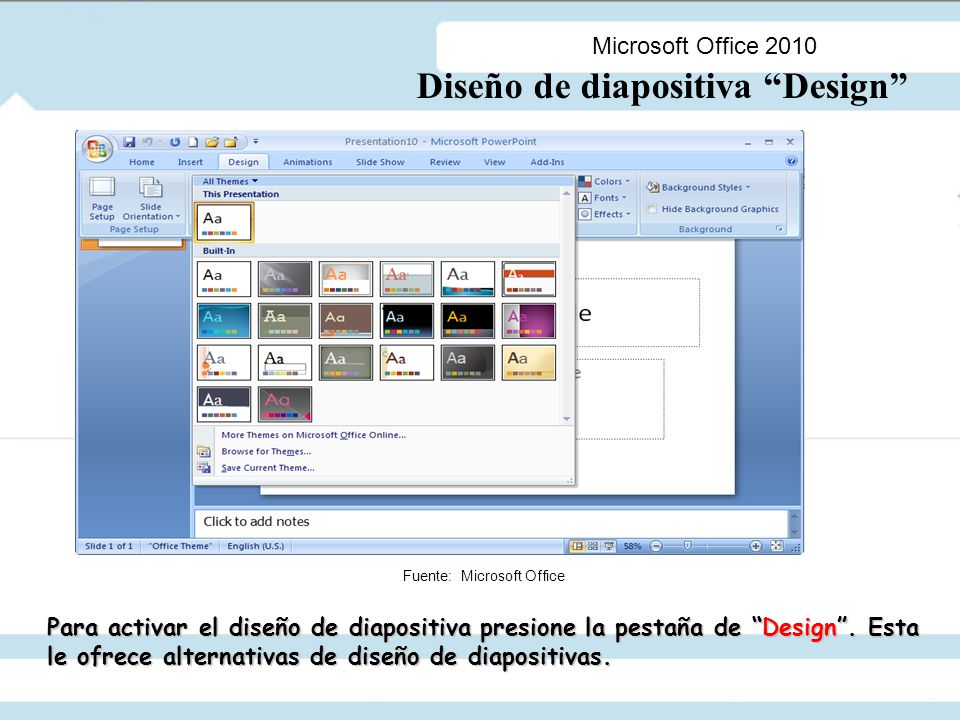Switch to the Insert tab
The height and width of the screenshot is (720, 960).
[190, 162]
